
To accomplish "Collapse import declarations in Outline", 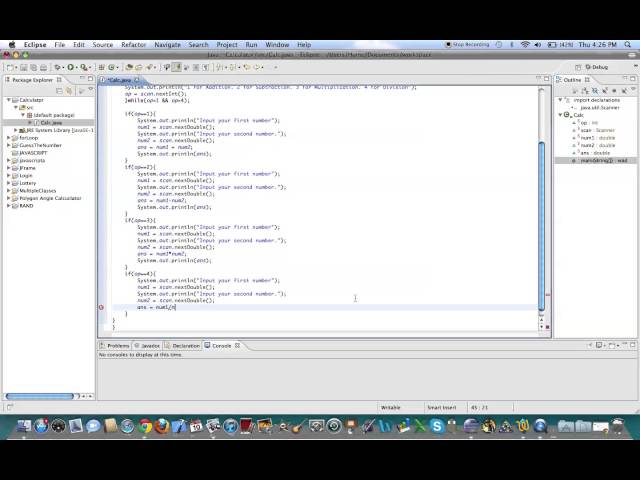I will (x=560, y=100).
